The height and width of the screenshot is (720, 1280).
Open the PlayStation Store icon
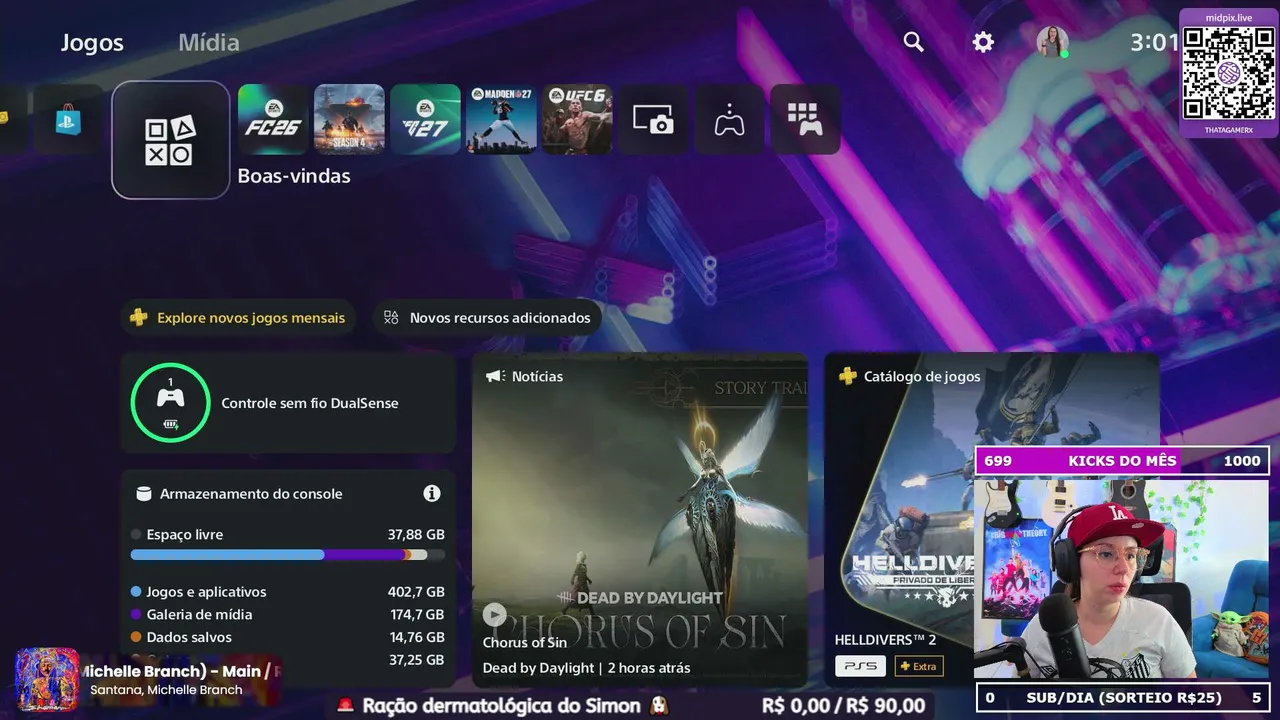(68, 120)
